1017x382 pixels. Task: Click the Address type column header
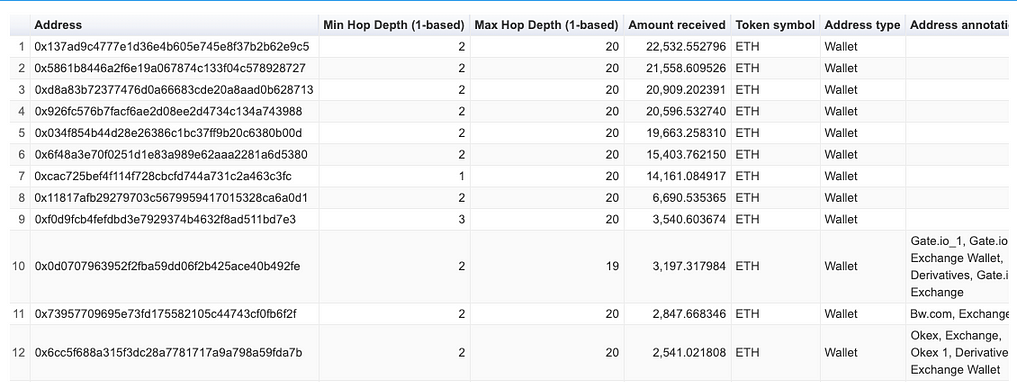pyautogui.click(x=862, y=25)
